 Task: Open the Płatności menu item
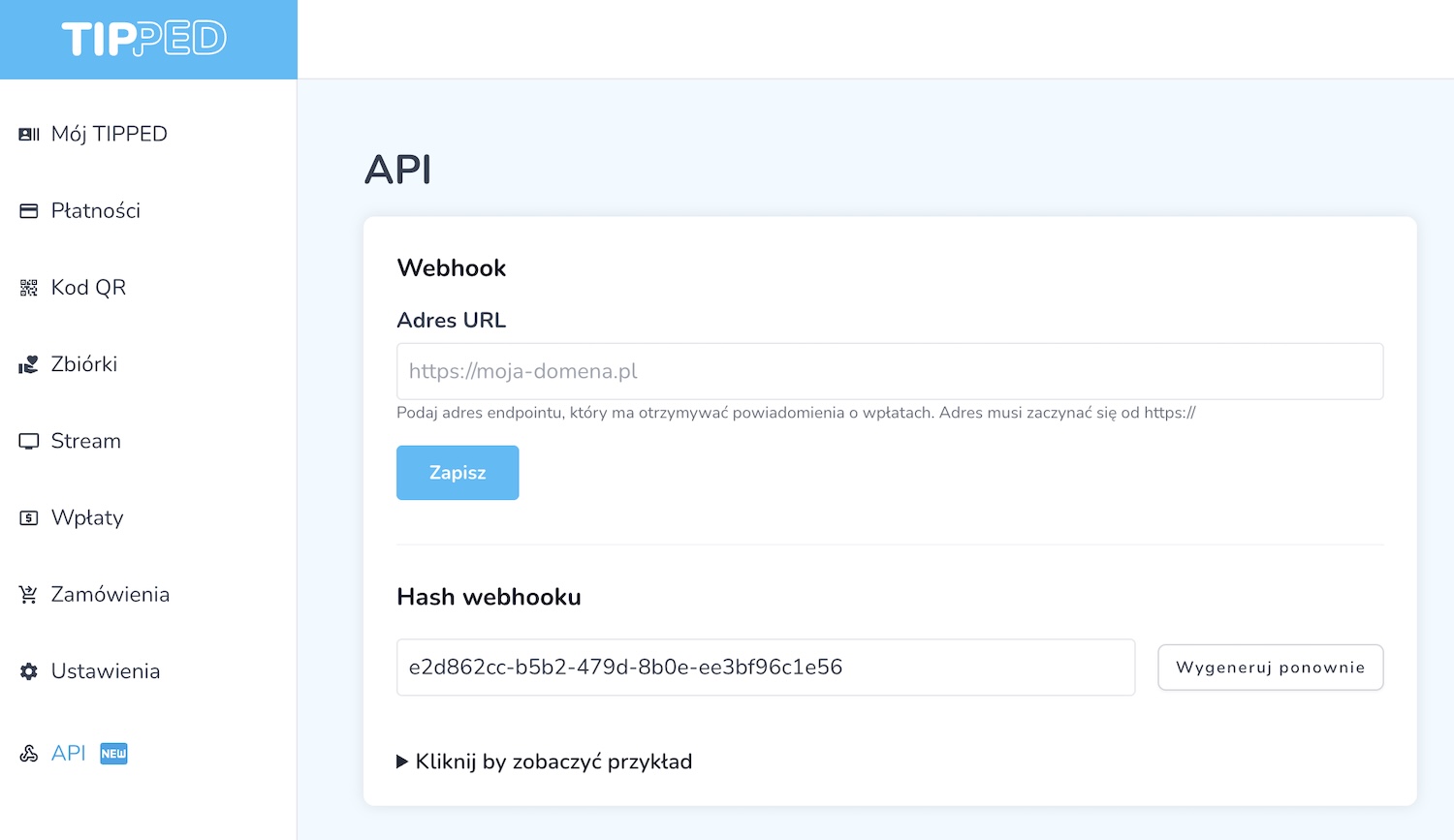95,211
